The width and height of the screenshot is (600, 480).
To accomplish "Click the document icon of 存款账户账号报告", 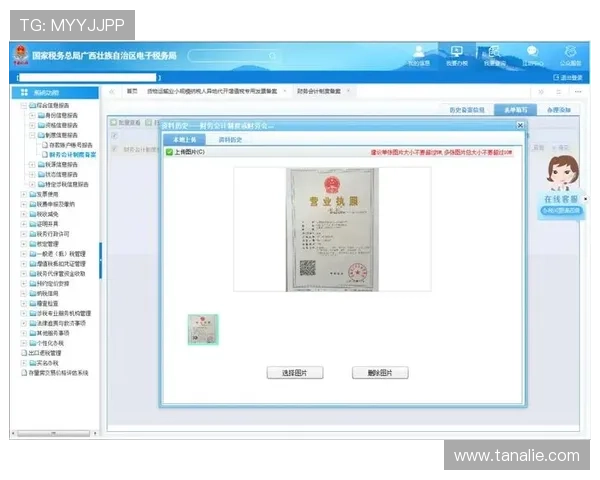I will click(x=45, y=145).
